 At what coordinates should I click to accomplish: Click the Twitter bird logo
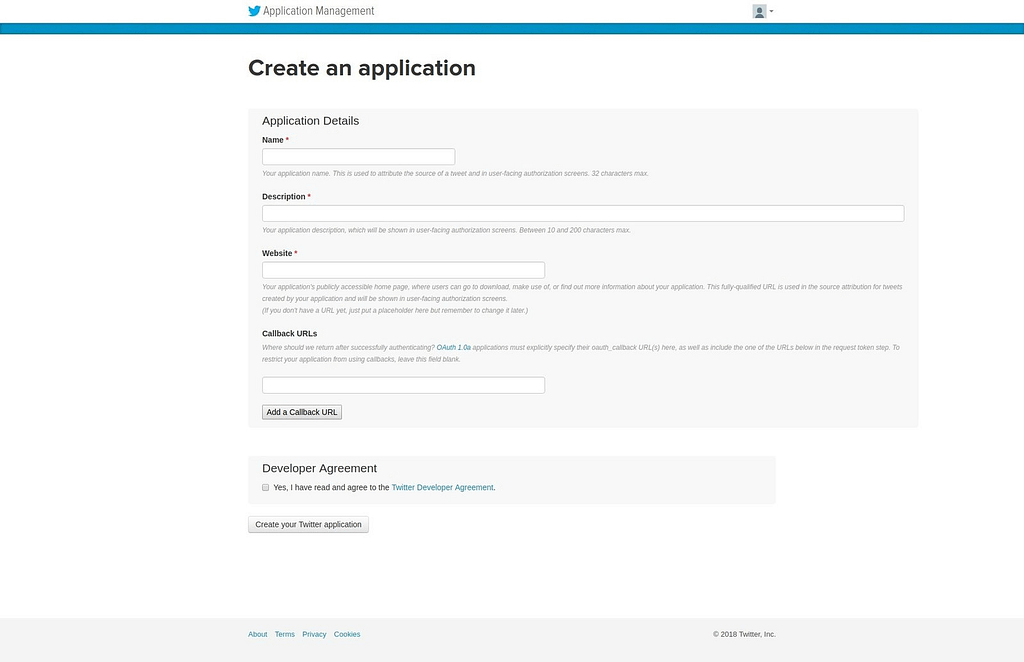(254, 11)
